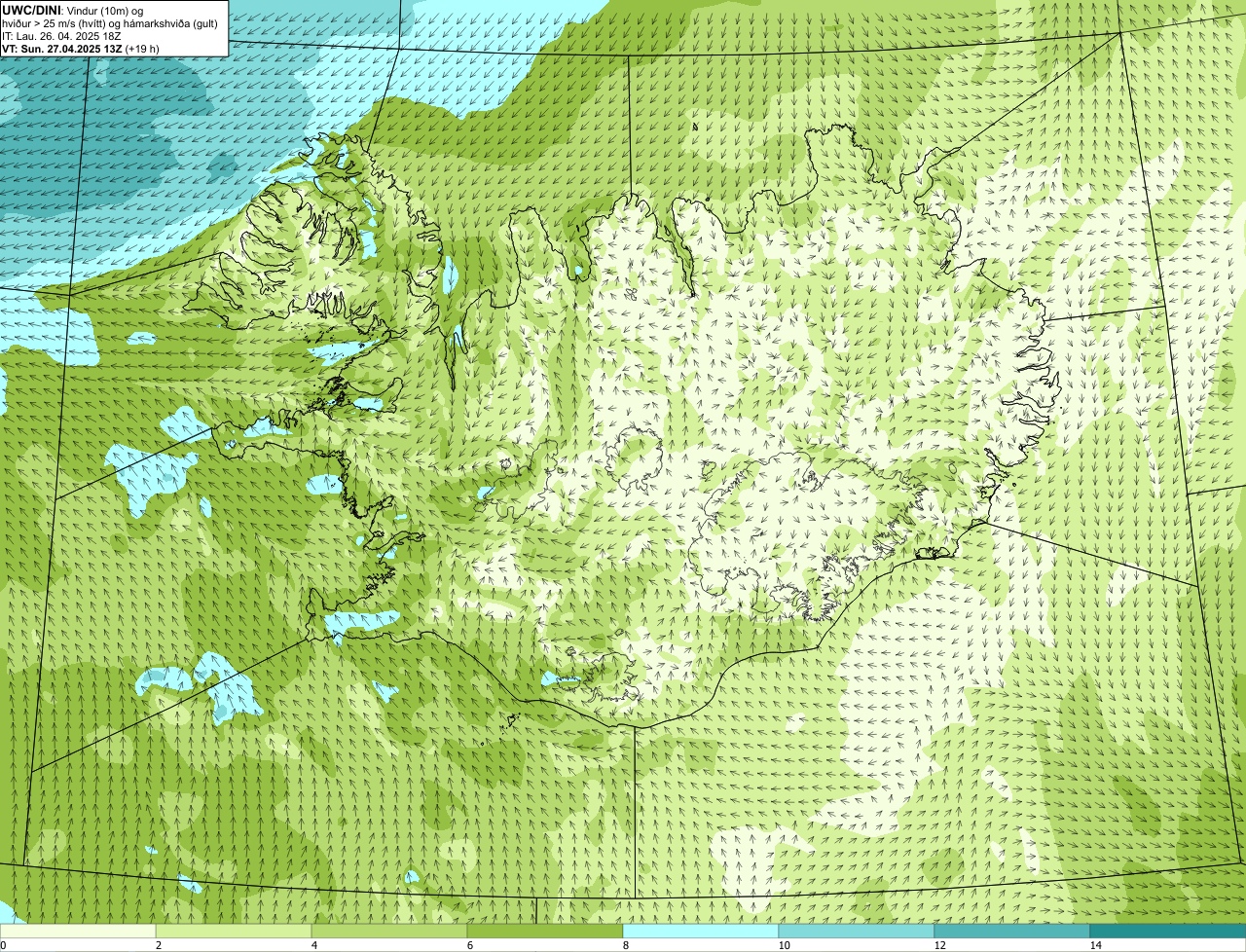The image size is (1246, 952).
Task: Pick the 8–10 m/s light cyan colorbar segment
Action: point(701,932)
